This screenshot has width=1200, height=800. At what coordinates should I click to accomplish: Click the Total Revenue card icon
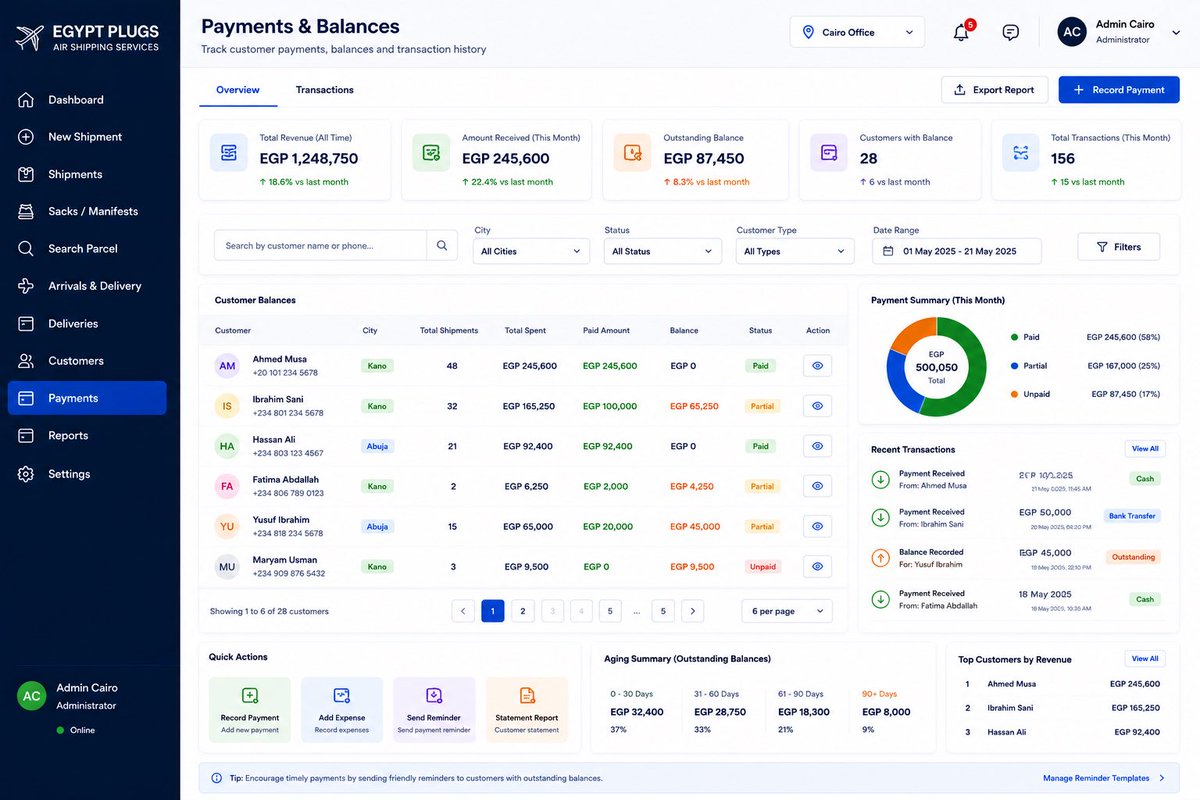click(x=229, y=153)
